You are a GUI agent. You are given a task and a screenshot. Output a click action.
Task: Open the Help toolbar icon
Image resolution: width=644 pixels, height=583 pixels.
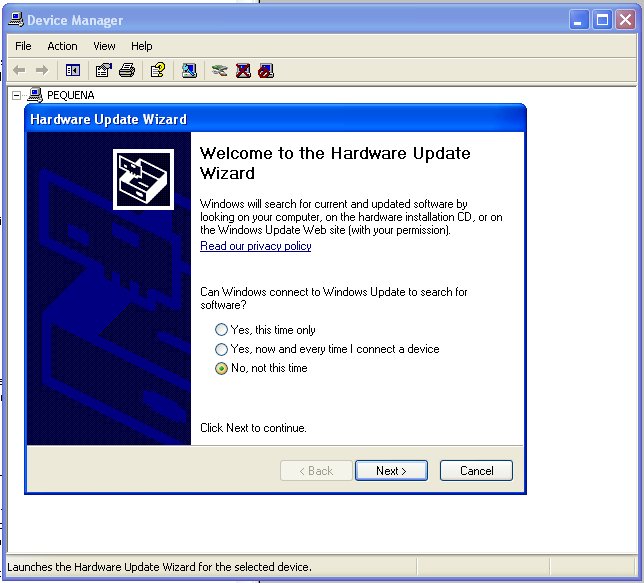(158, 70)
